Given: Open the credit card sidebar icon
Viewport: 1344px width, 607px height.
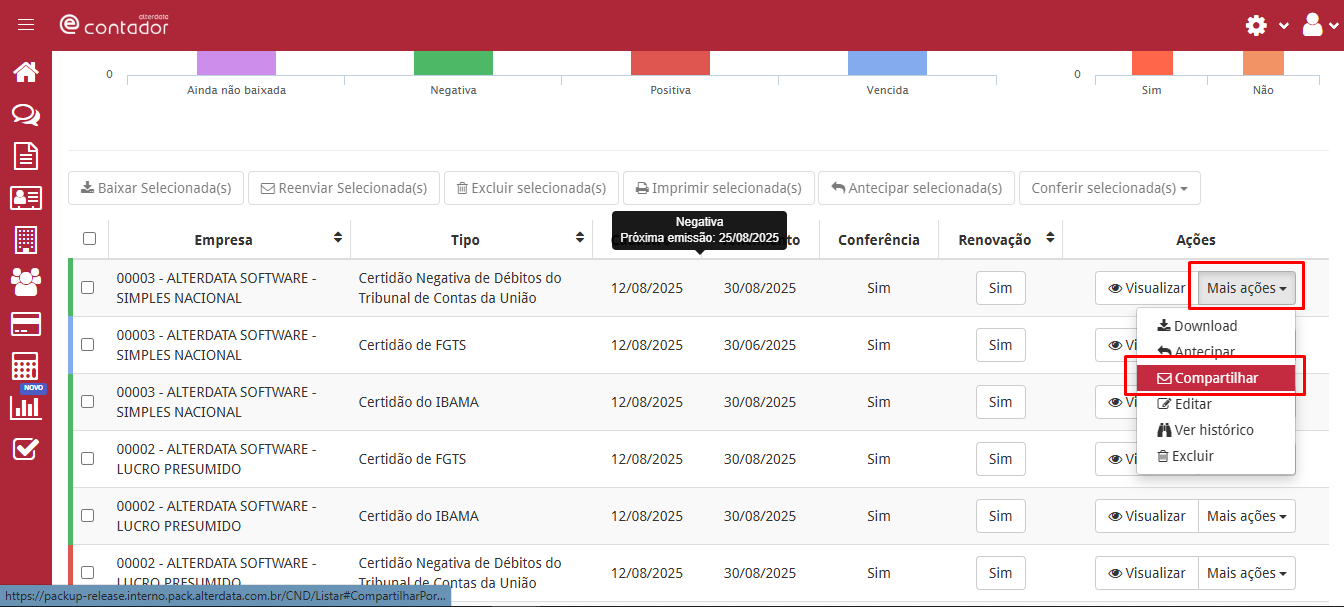Looking at the screenshot, I should coord(26,324).
